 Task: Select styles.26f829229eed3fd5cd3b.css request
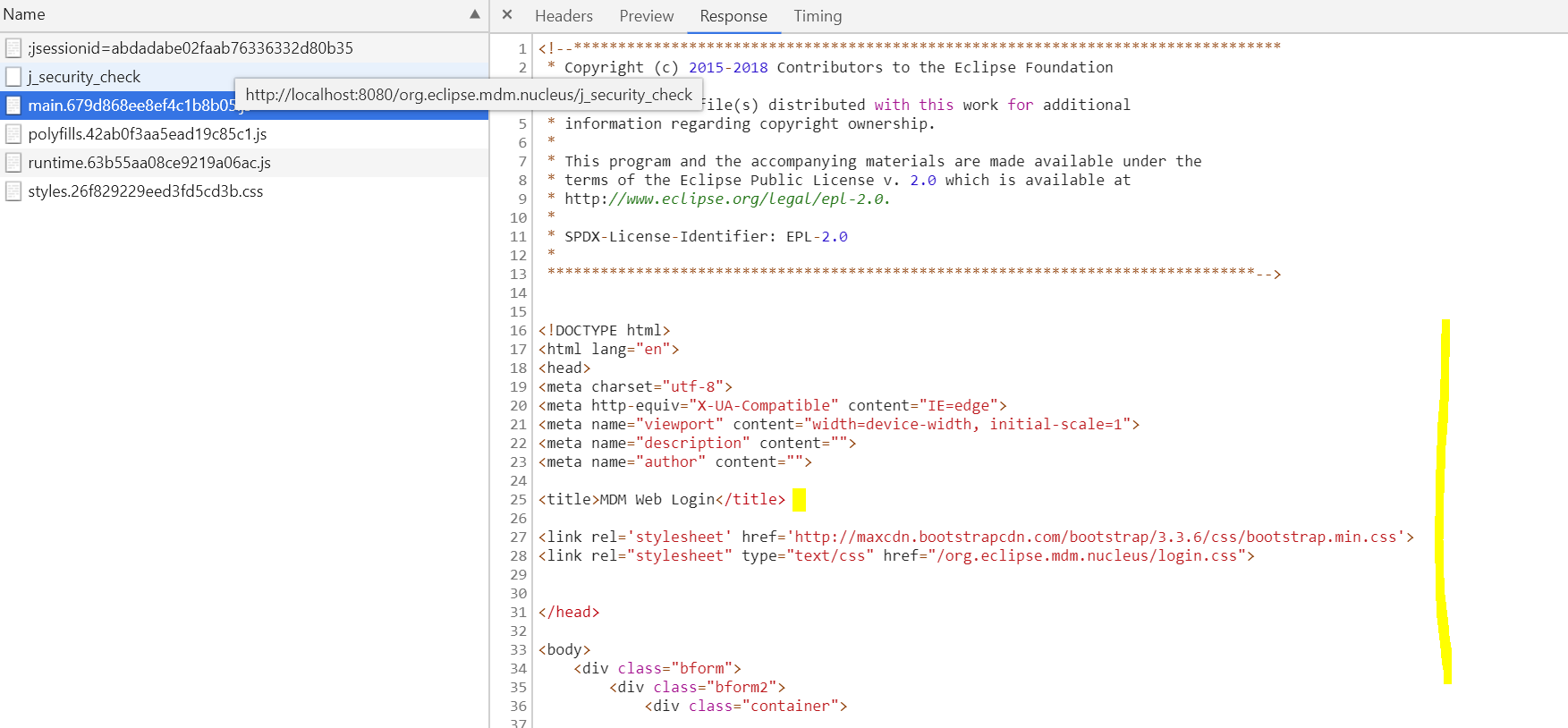click(146, 191)
